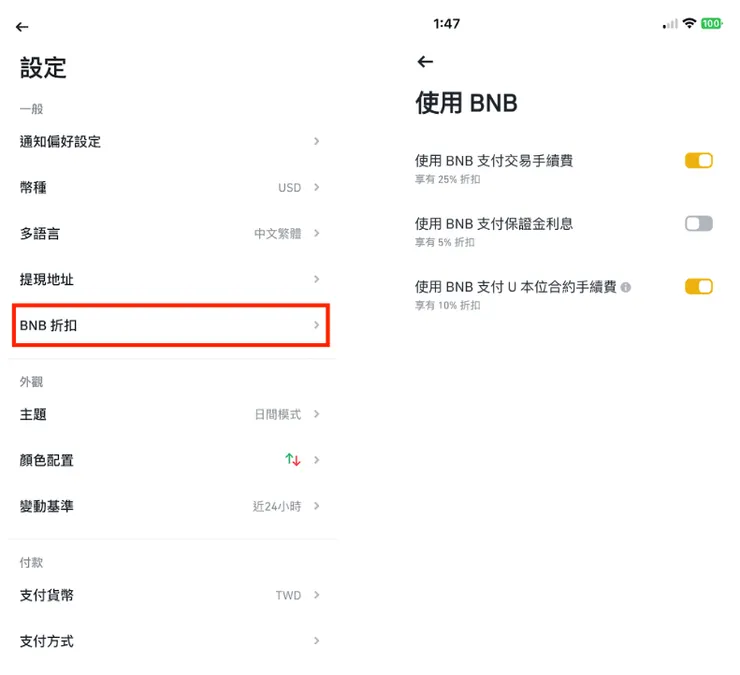
Task: Choose 支付貨幣 TWD row chevron
Action: coord(316,595)
